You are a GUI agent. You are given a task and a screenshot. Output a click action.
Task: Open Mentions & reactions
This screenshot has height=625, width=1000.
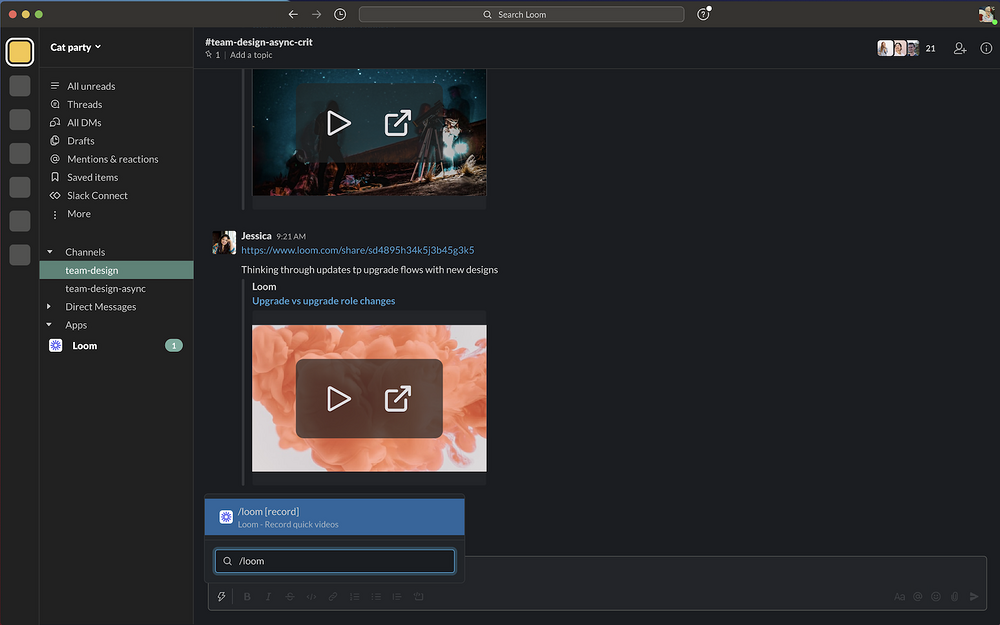pos(112,159)
